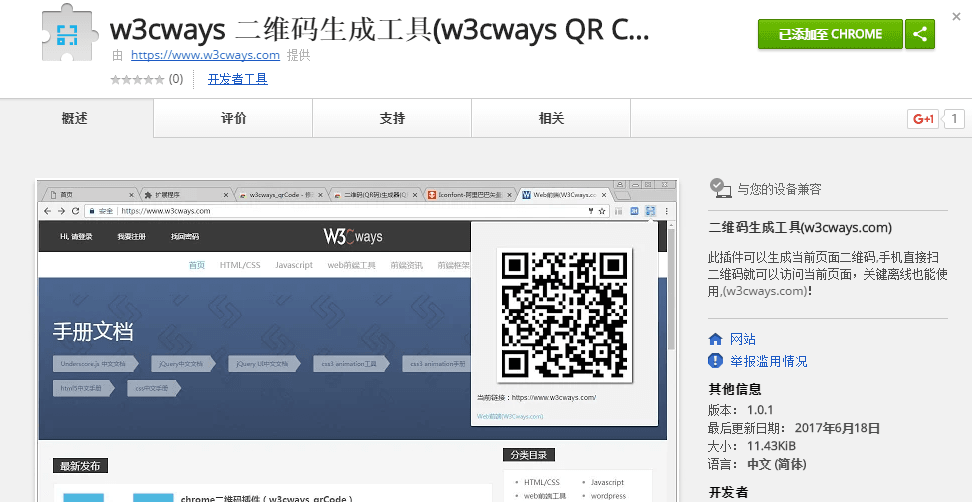The width and height of the screenshot is (972, 502).
Task: Click 首页 in the screenshot navigation
Action: point(197,265)
